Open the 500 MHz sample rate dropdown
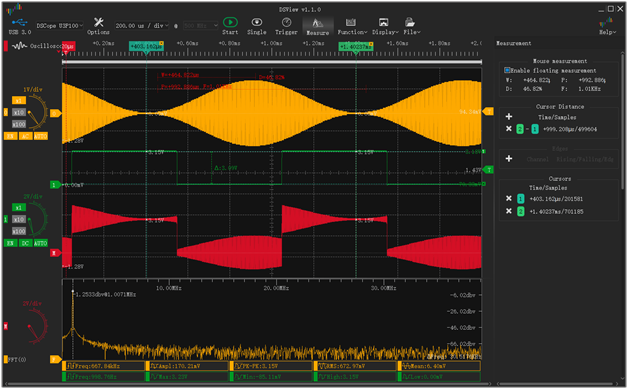The height and width of the screenshot is (389, 628). pyautogui.click(x=200, y=26)
